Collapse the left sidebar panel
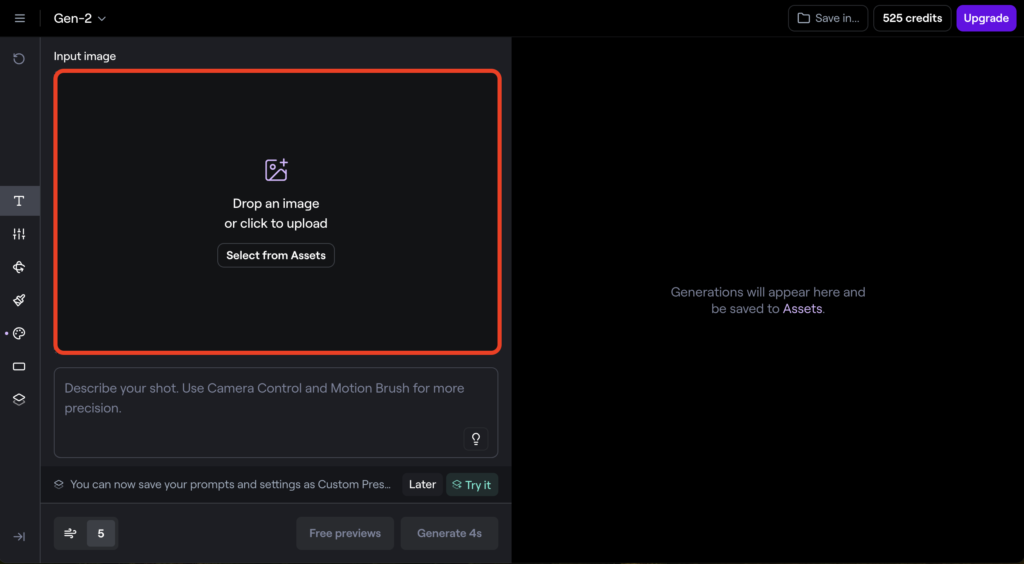Image resolution: width=1024 pixels, height=564 pixels. (x=19, y=537)
